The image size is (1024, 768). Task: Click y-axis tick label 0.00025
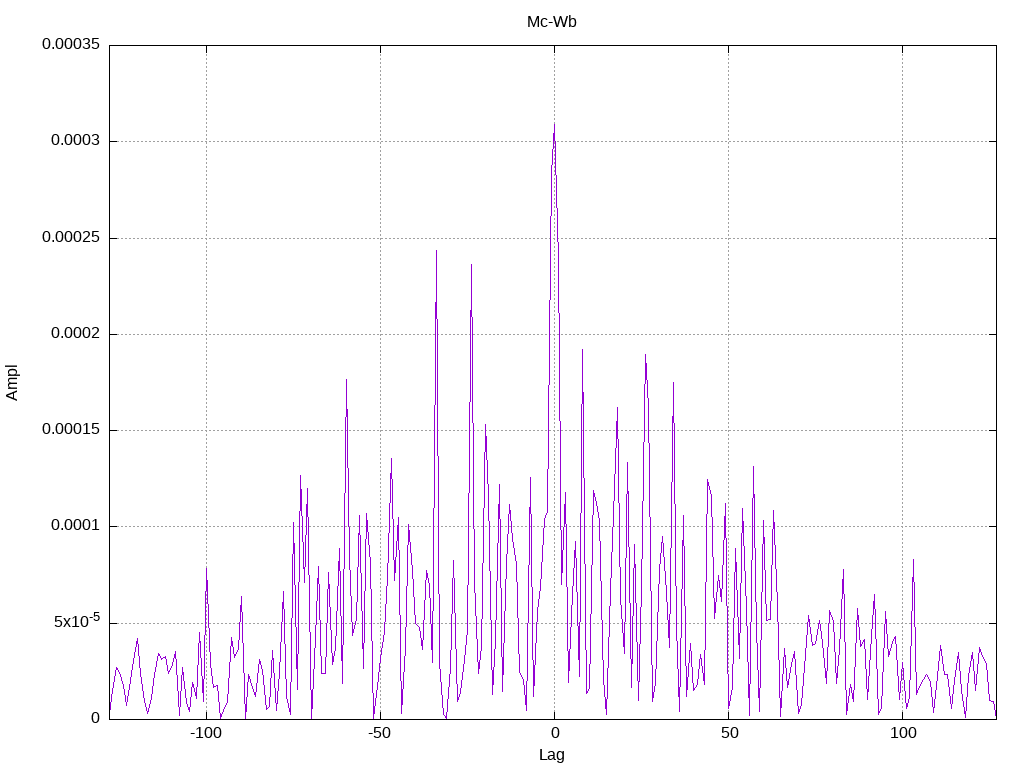pyautogui.click(x=71, y=237)
